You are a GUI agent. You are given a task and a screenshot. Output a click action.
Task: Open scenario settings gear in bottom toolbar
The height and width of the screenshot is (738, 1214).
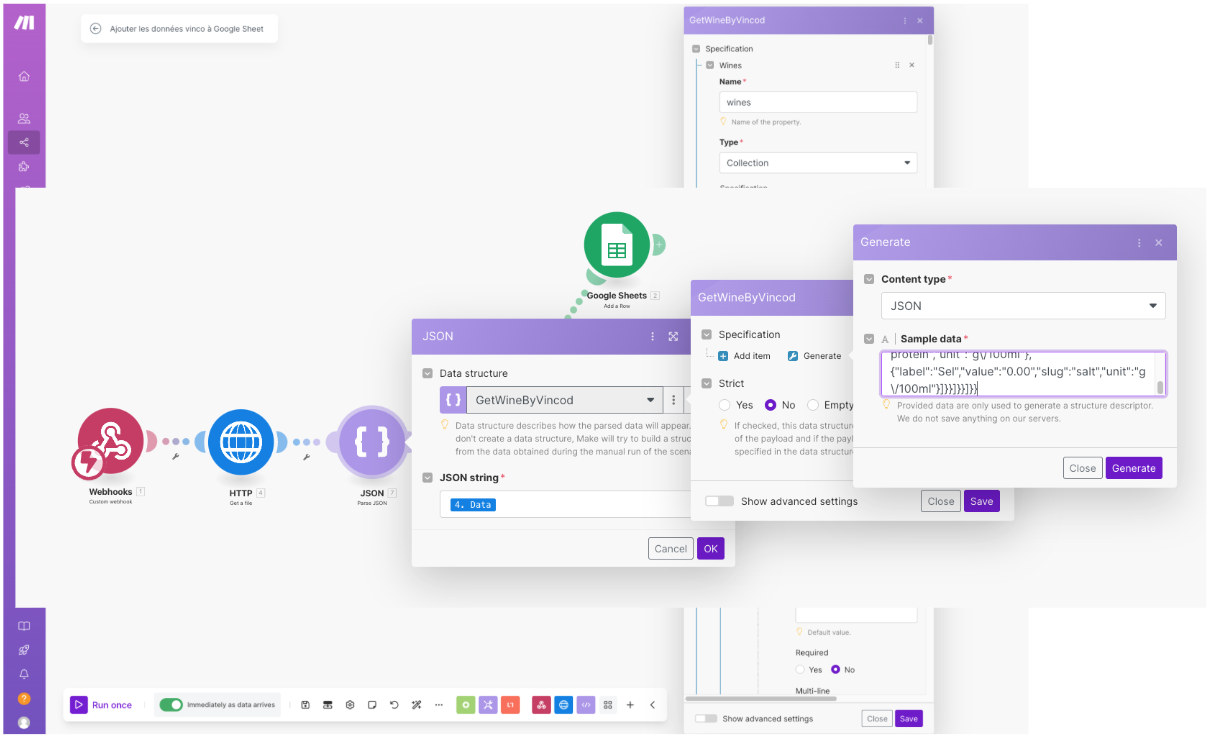350,705
